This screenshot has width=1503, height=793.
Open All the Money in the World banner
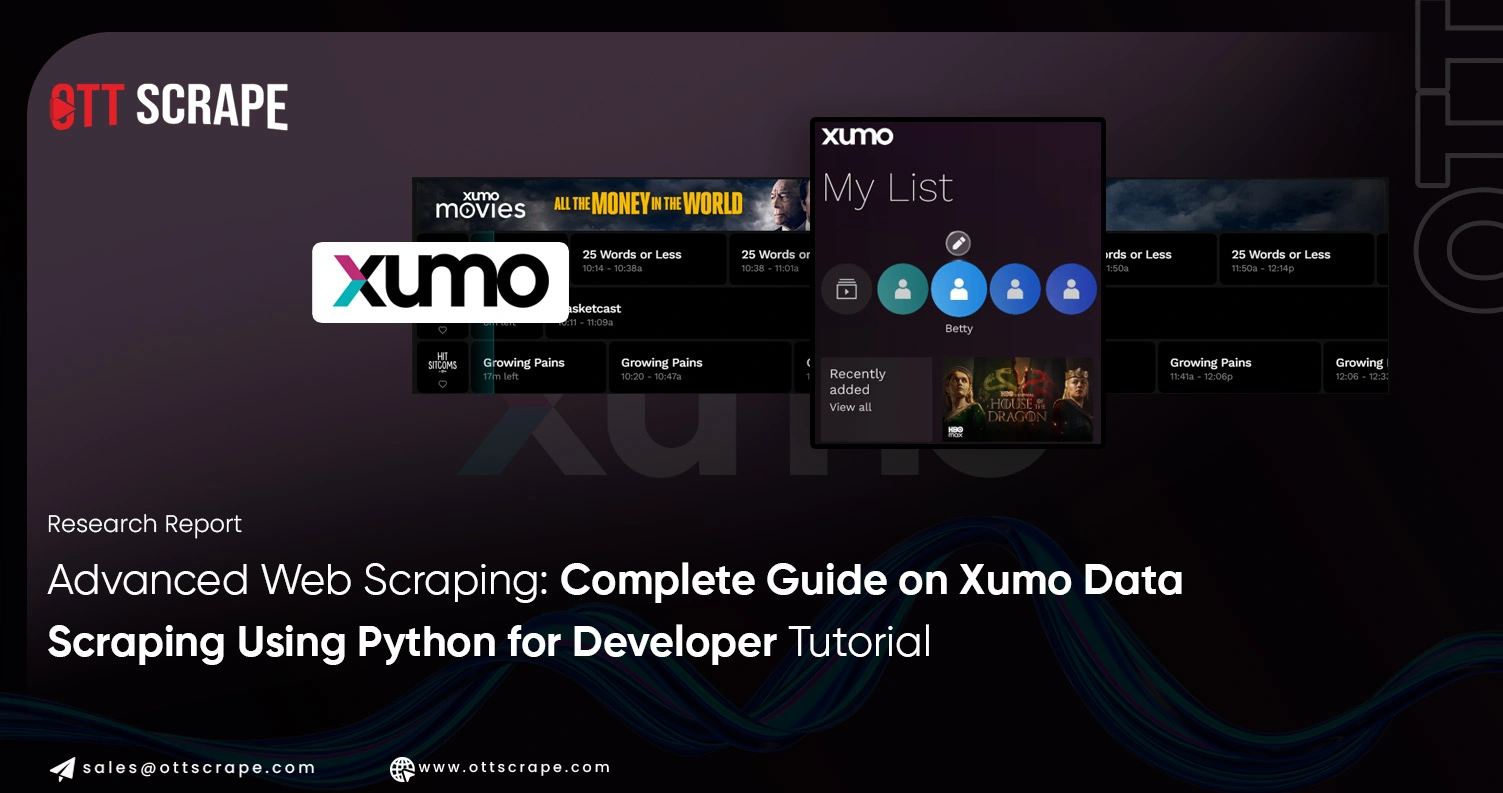[x=648, y=204]
